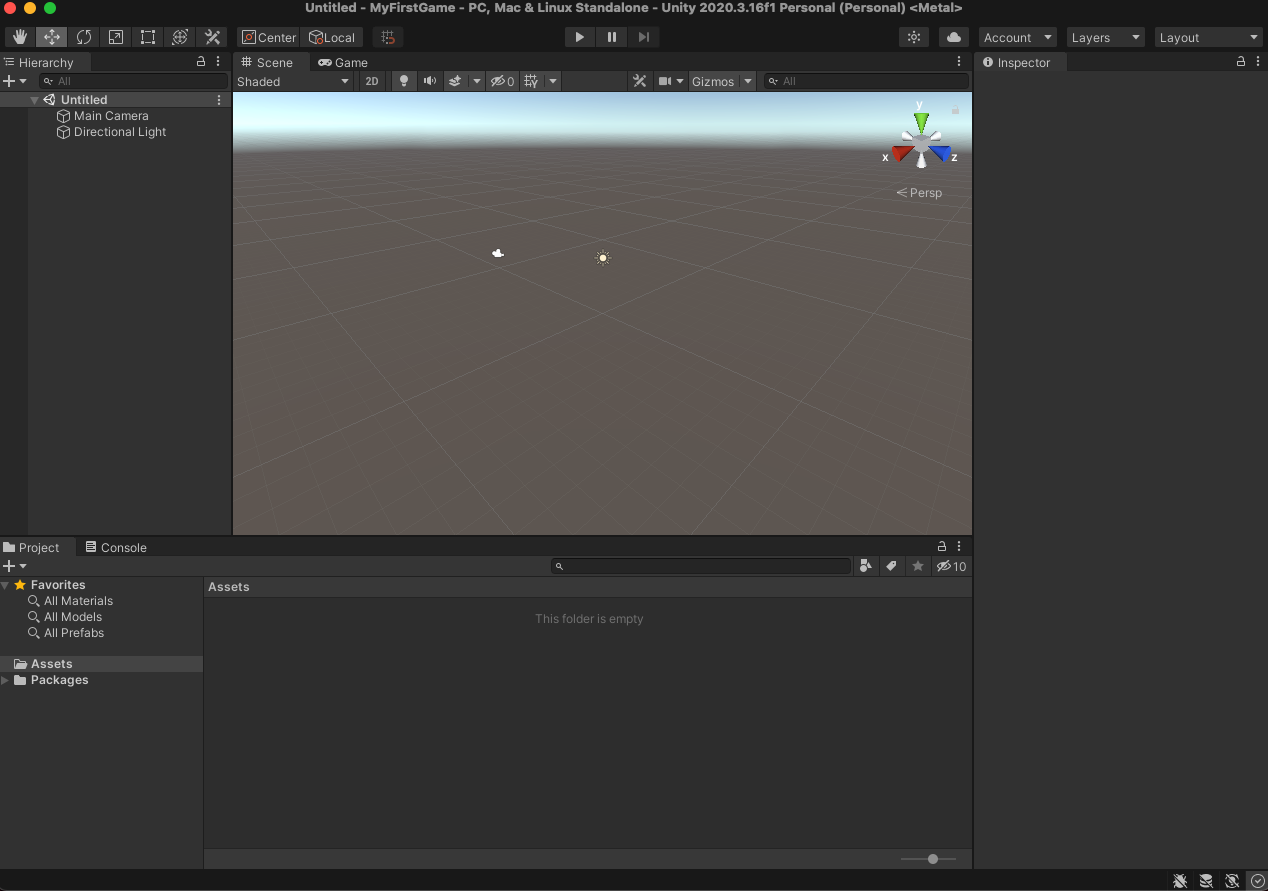
Task: Switch to the Game tab
Action: [343, 62]
